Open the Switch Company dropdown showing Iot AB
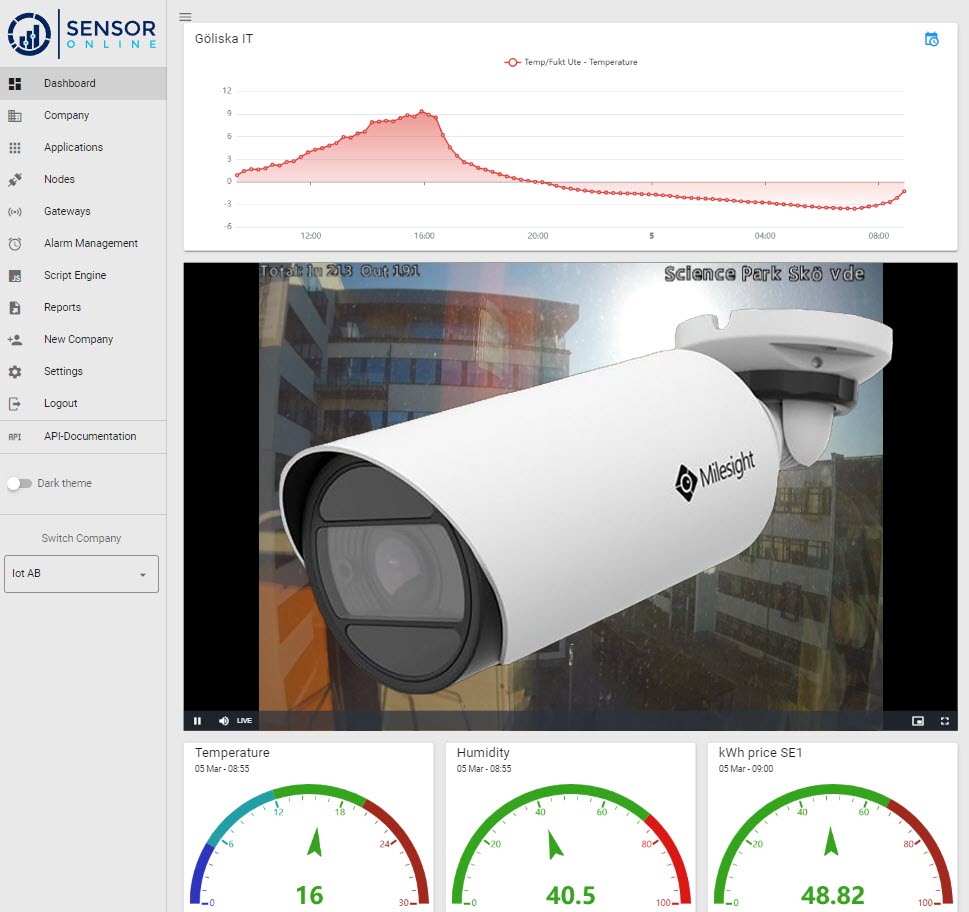This screenshot has width=969, height=912. point(81,574)
